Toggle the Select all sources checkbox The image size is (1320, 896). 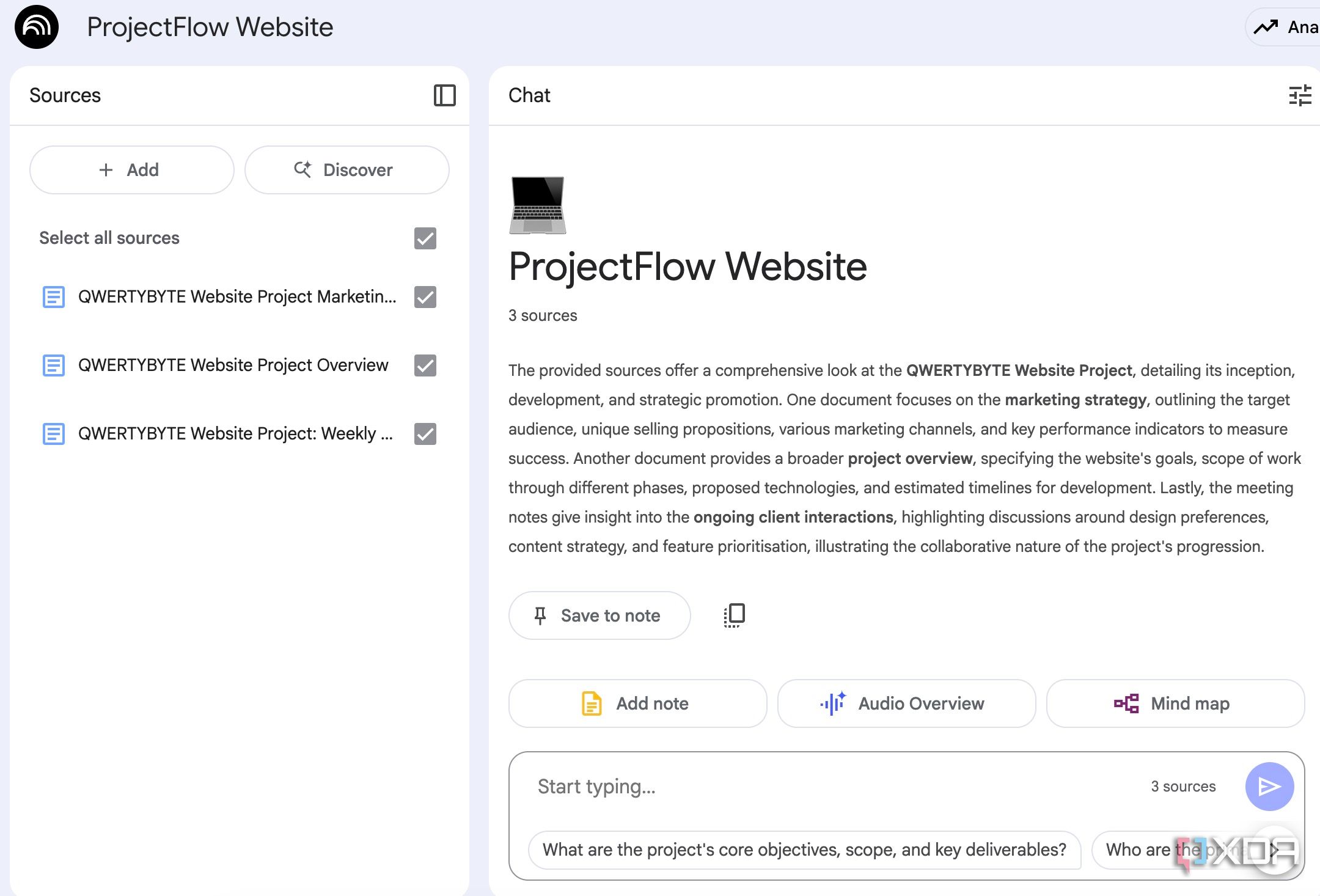tap(425, 238)
